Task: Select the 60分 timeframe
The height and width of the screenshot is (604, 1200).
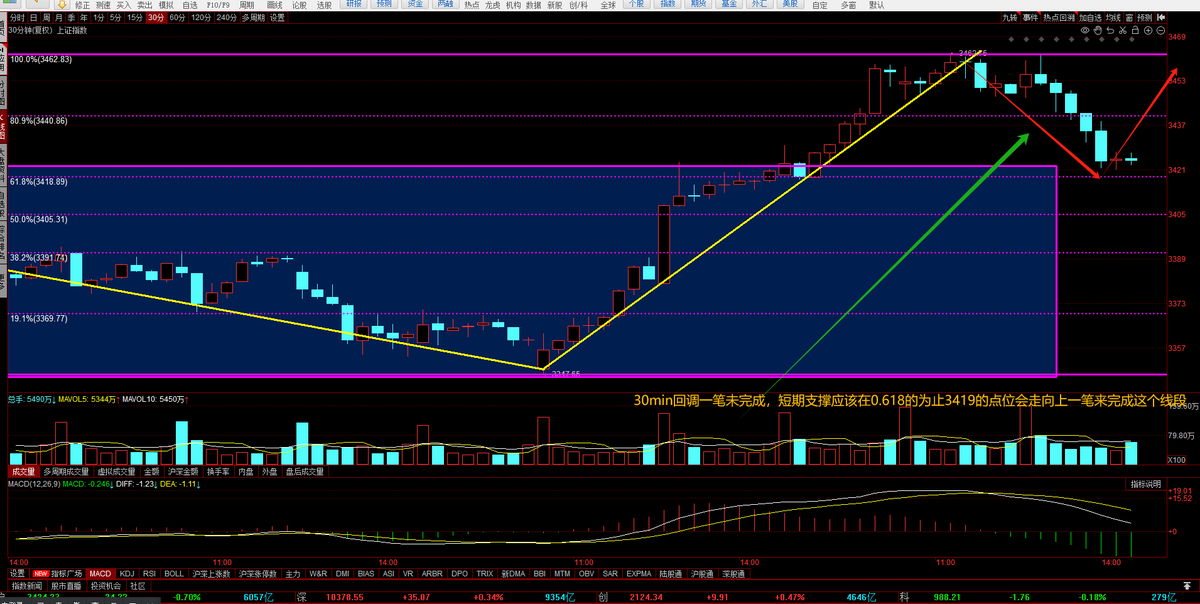Action: click(177, 18)
